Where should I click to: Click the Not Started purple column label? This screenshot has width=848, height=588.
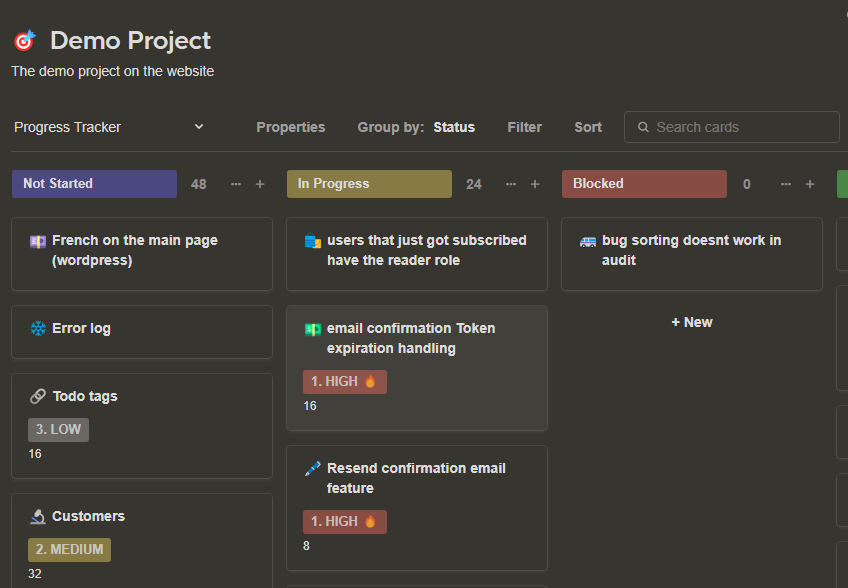click(94, 184)
